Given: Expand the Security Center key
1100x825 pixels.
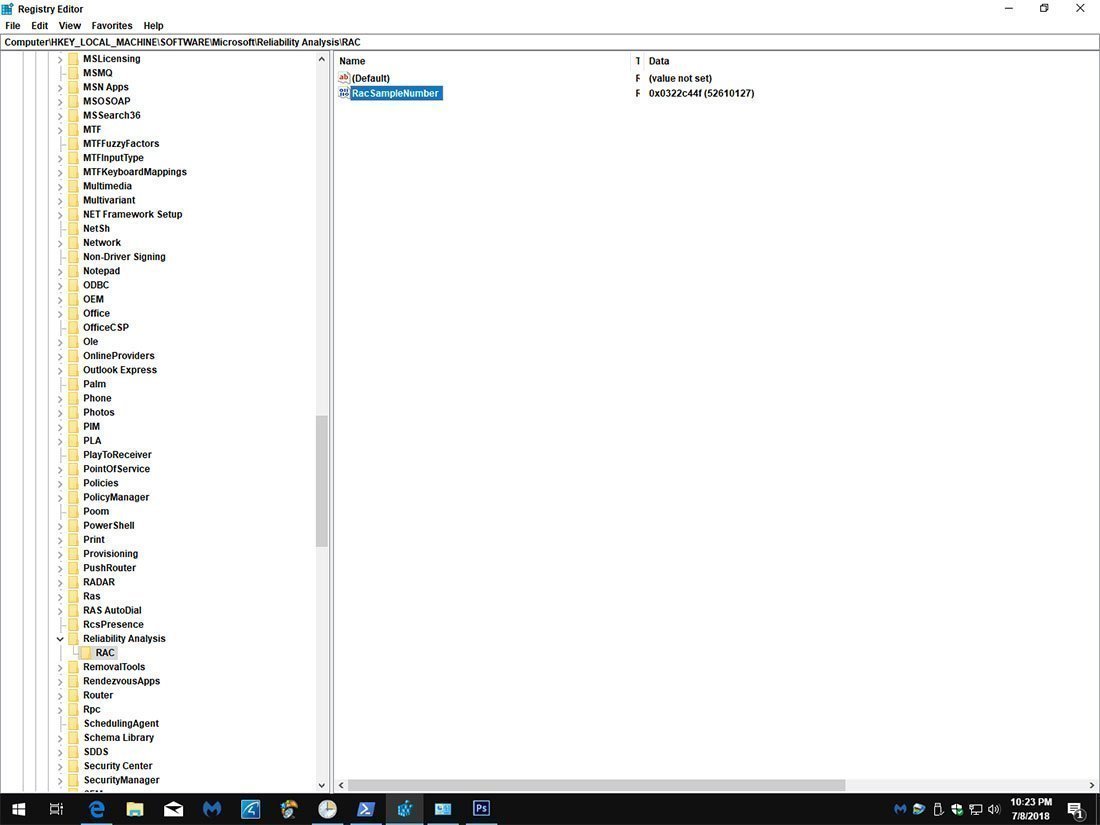Looking at the screenshot, I should click(60, 766).
